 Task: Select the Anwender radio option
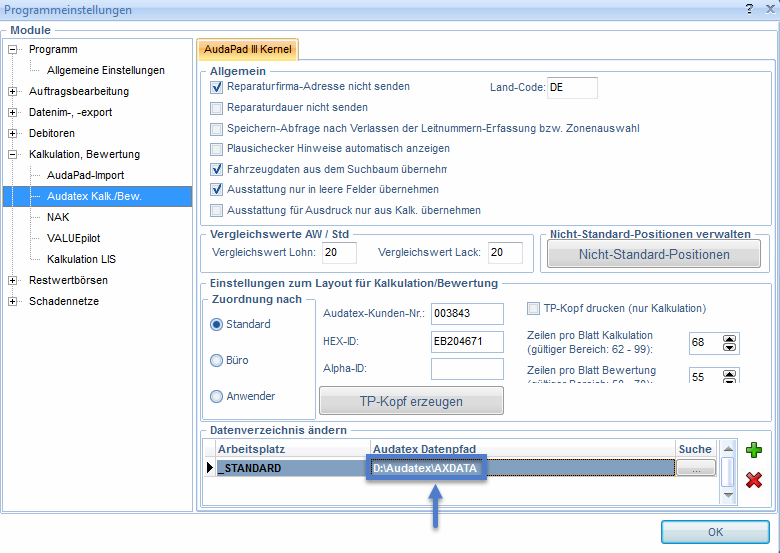pos(216,396)
